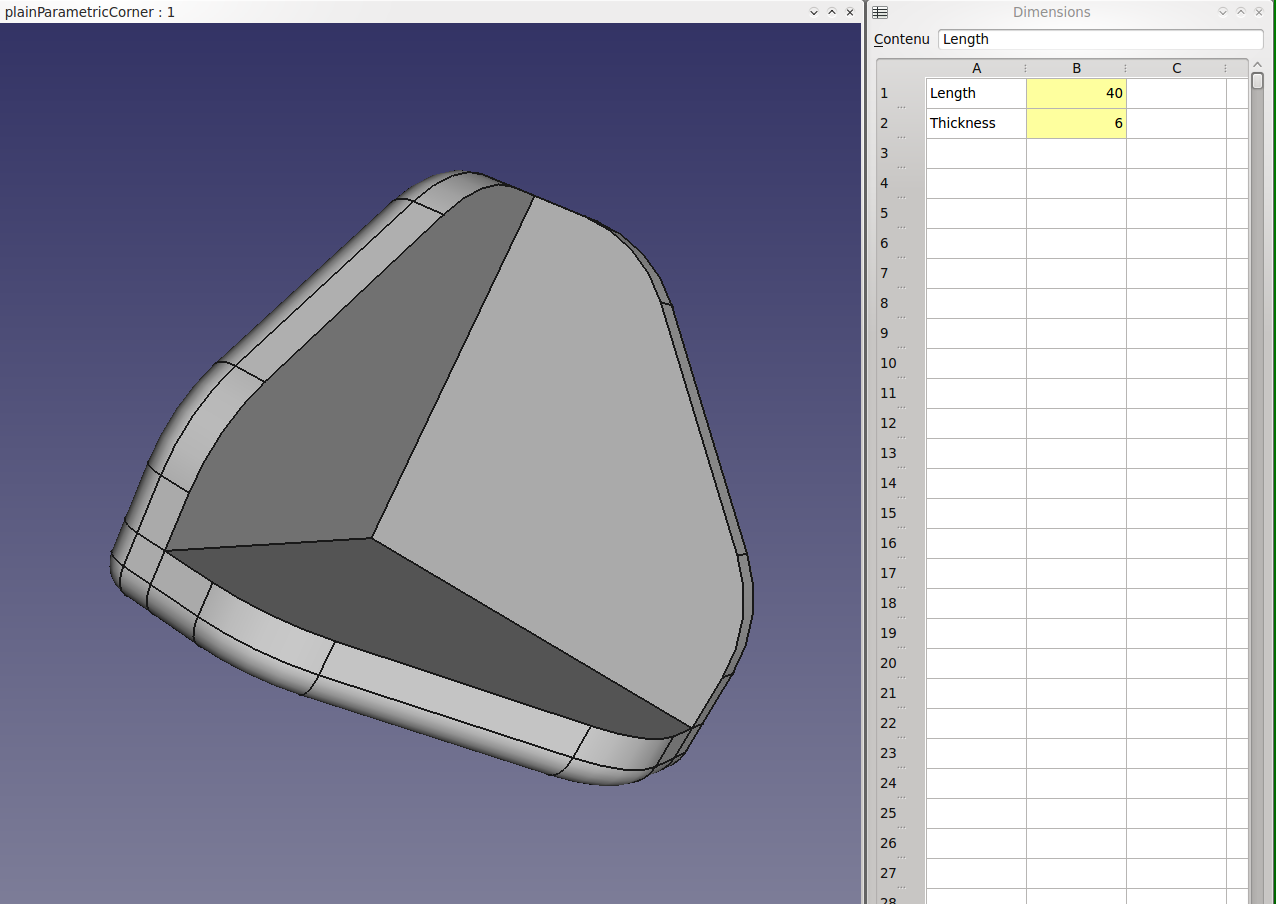This screenshot has width=1276, height=904.
Task: Select the cell containing value 40
Action: [1076, 93]
